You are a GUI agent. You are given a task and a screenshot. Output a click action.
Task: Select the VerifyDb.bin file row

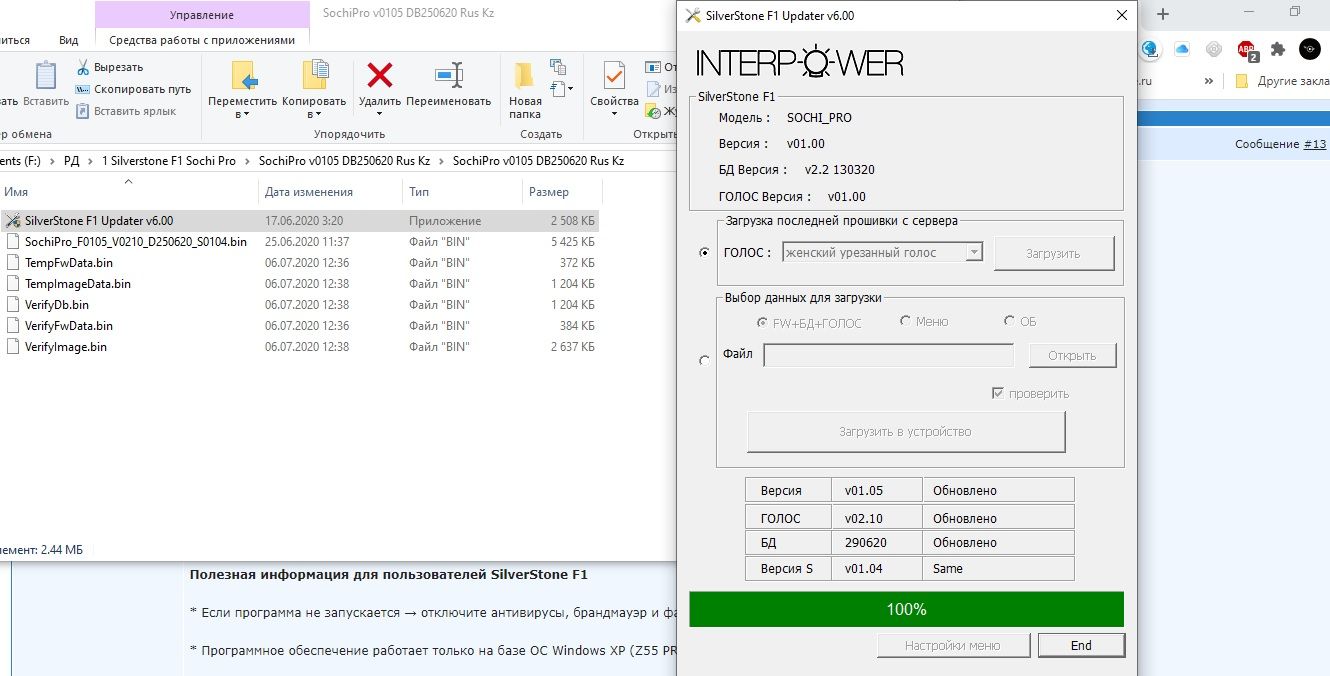point(300,304)
